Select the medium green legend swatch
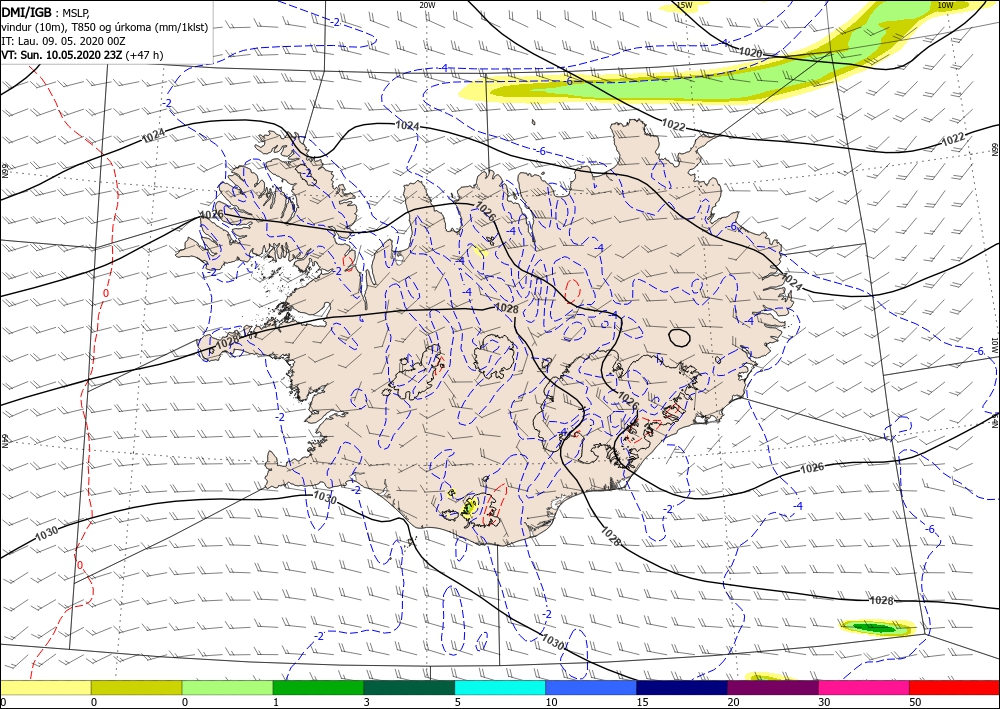 [x=318, y=687]
